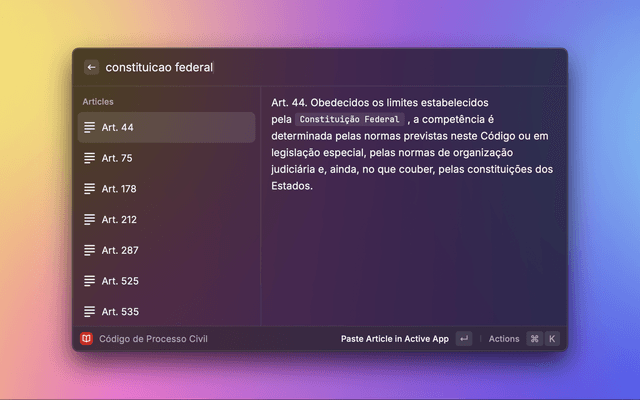Click the document icon beside Art. 287

(x=90, y=250)
